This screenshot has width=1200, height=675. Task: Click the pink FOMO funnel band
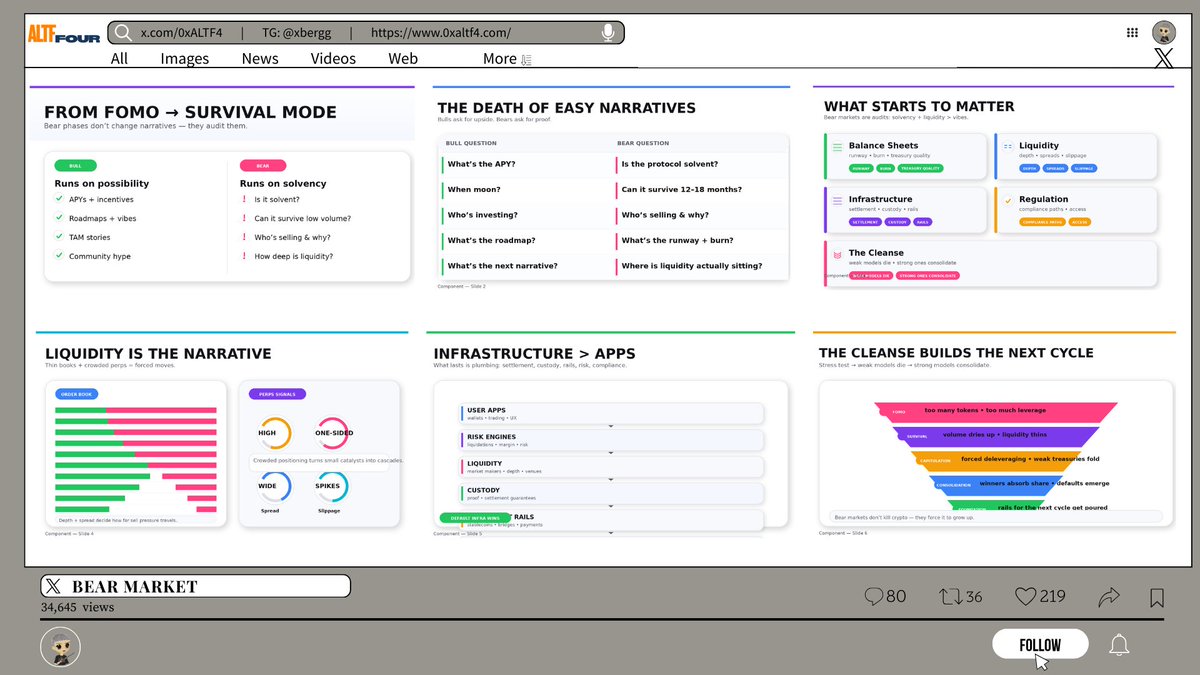tap(996, 411)
